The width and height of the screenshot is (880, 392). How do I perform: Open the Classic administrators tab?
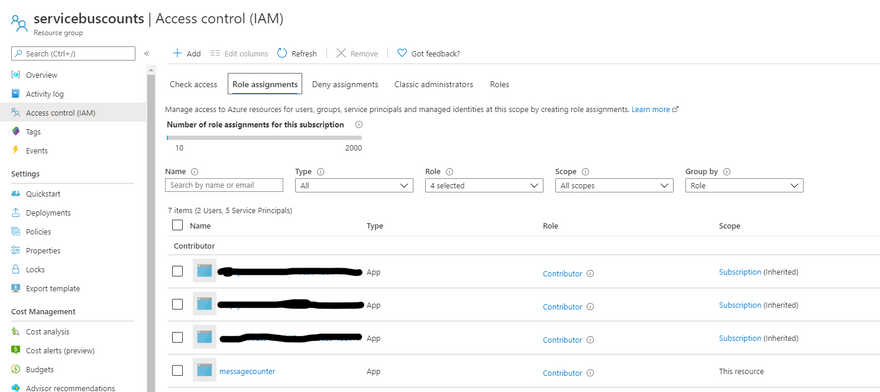tap(433, 84)
